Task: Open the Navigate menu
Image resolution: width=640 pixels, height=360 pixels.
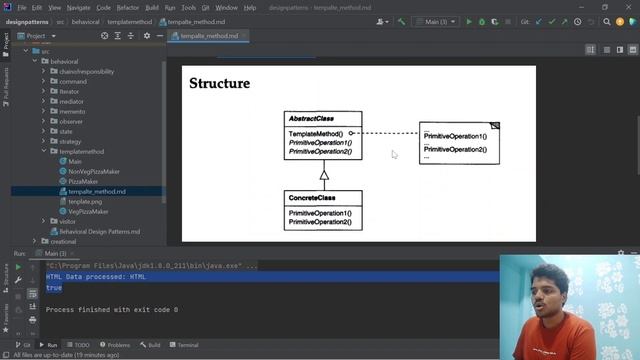Action: click(x=78, y=8)
